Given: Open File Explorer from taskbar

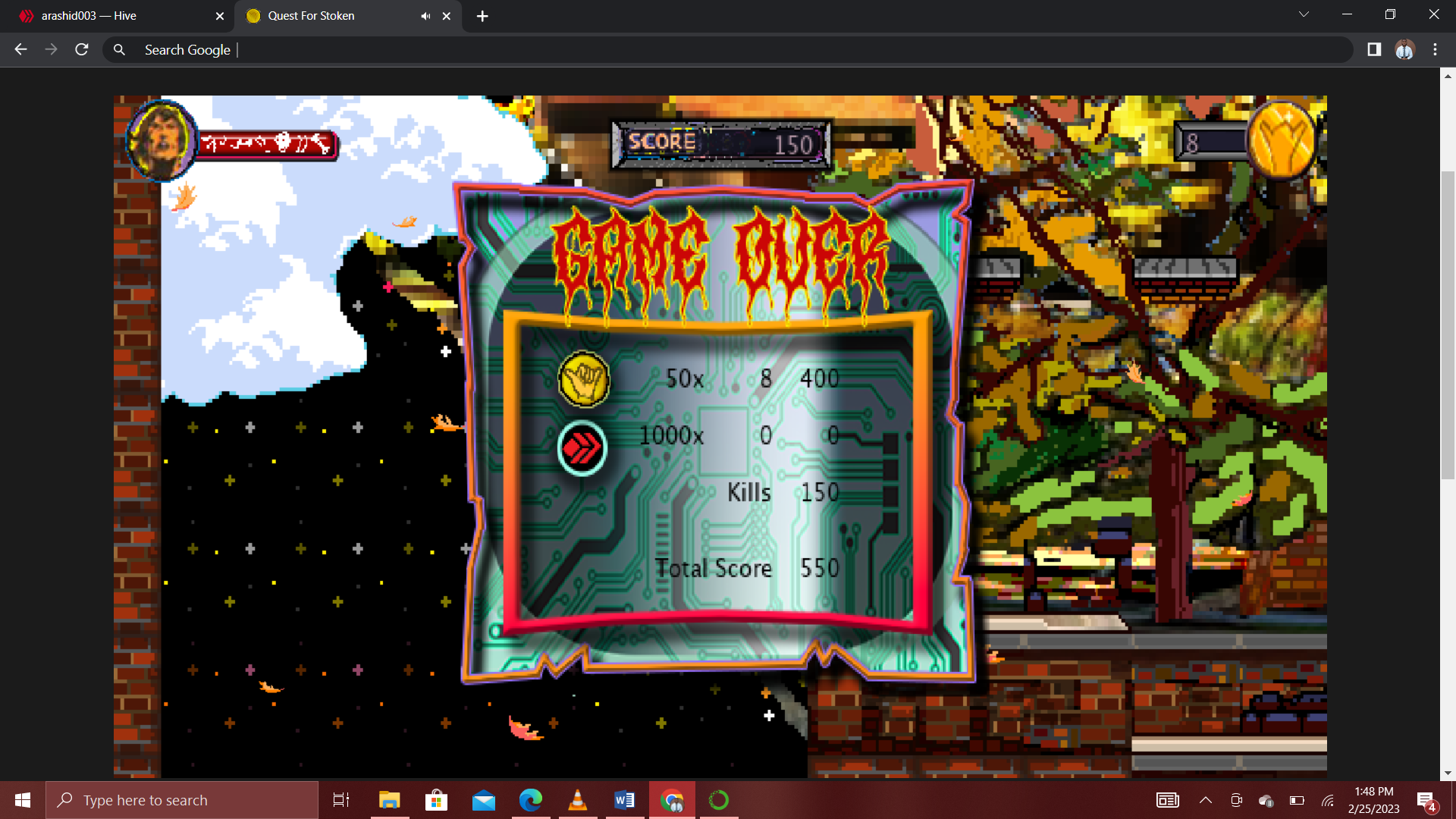Looking at the screenshot, I should point(389,800).
